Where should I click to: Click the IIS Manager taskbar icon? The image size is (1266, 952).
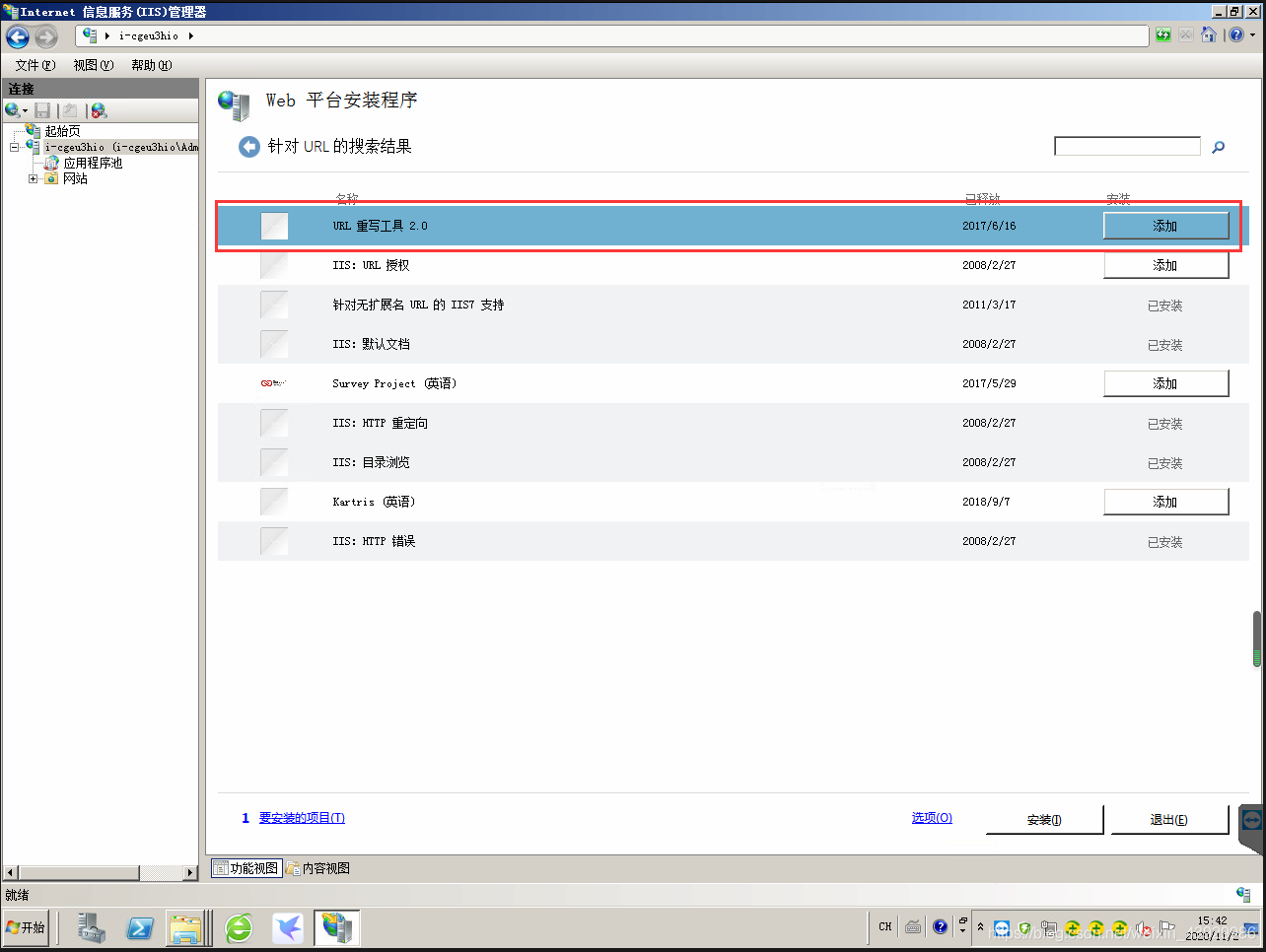point(337,928)
